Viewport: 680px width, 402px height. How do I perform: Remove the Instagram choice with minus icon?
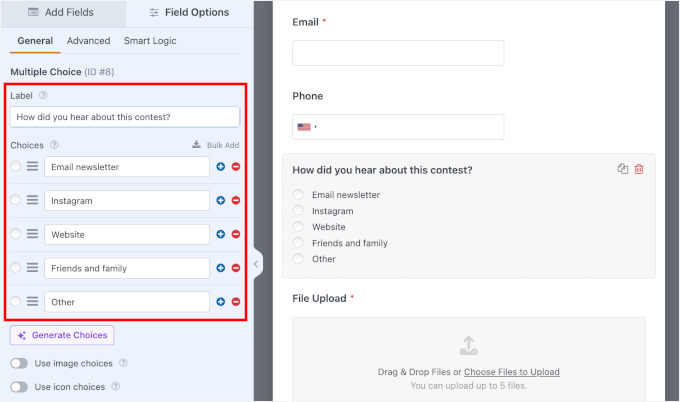click(x=236, y=201)
